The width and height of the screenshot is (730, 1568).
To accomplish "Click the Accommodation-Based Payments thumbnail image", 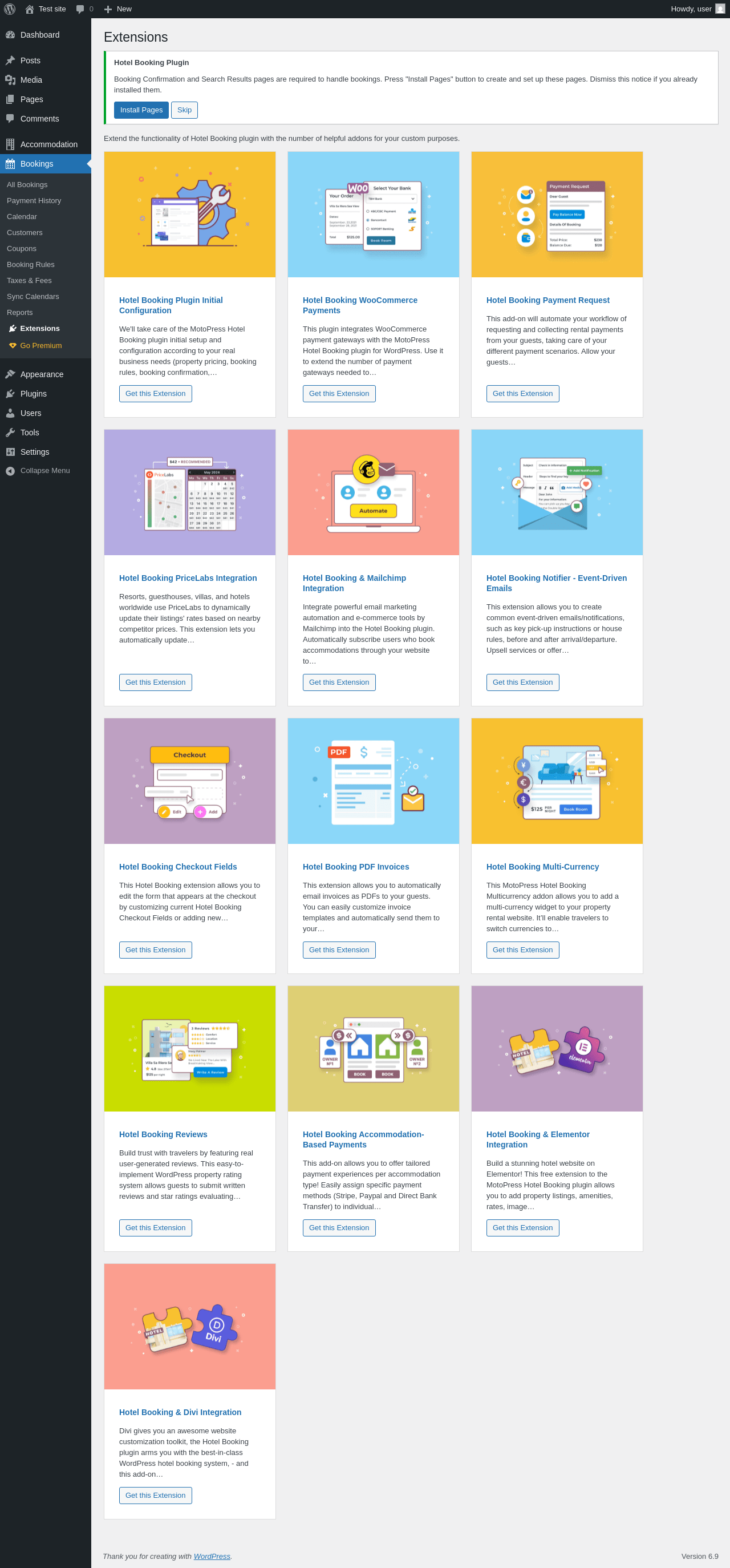I will 374,1049.
